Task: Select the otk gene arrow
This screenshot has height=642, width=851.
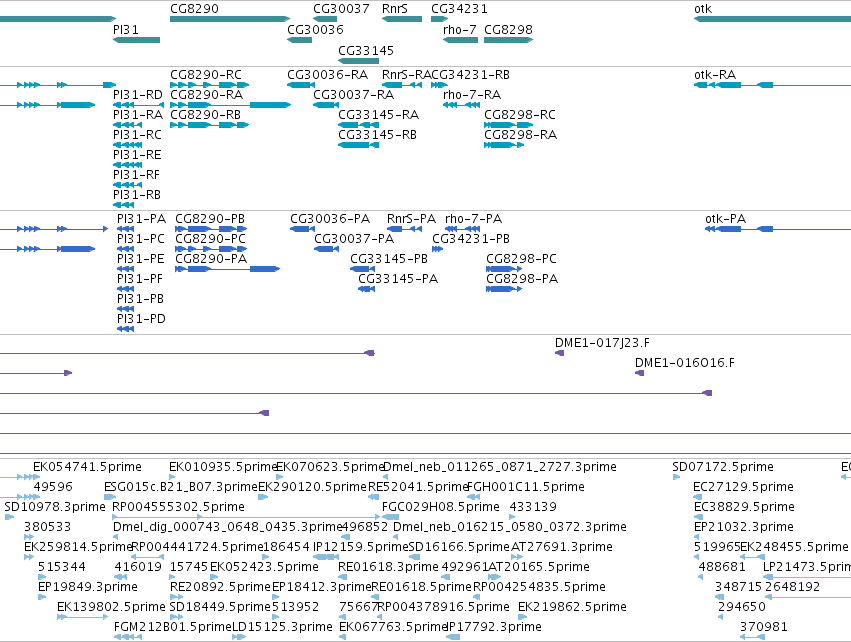Action: (772, 19)
